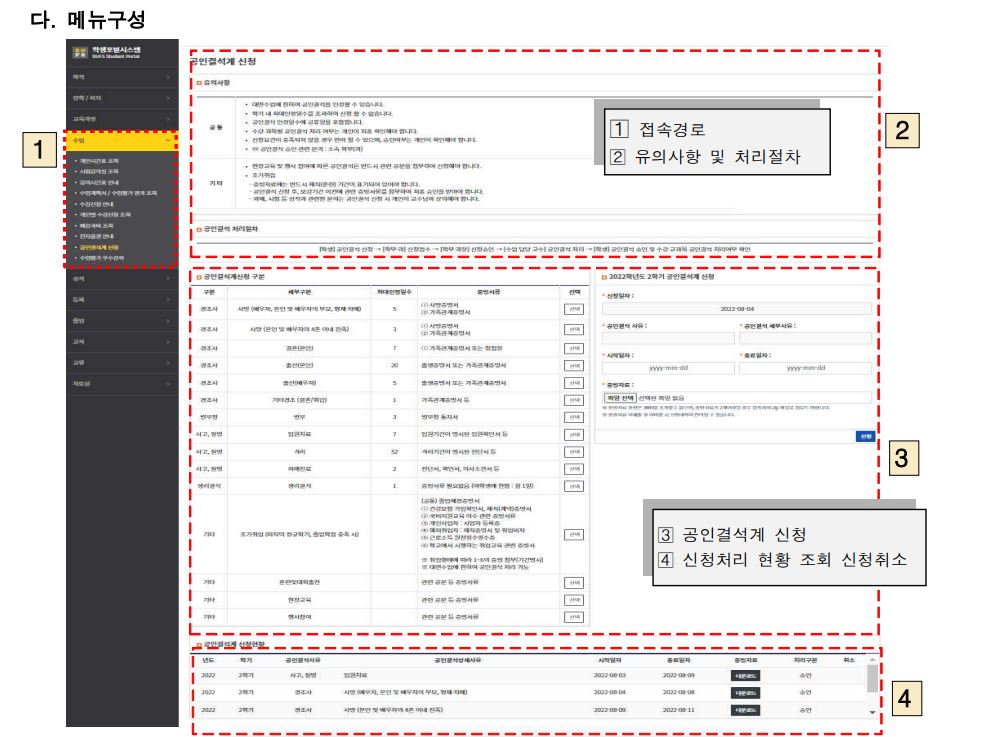Expand the 학적 sidebar menu
Screen dimensions: 985x737
(x=120, y=75)
